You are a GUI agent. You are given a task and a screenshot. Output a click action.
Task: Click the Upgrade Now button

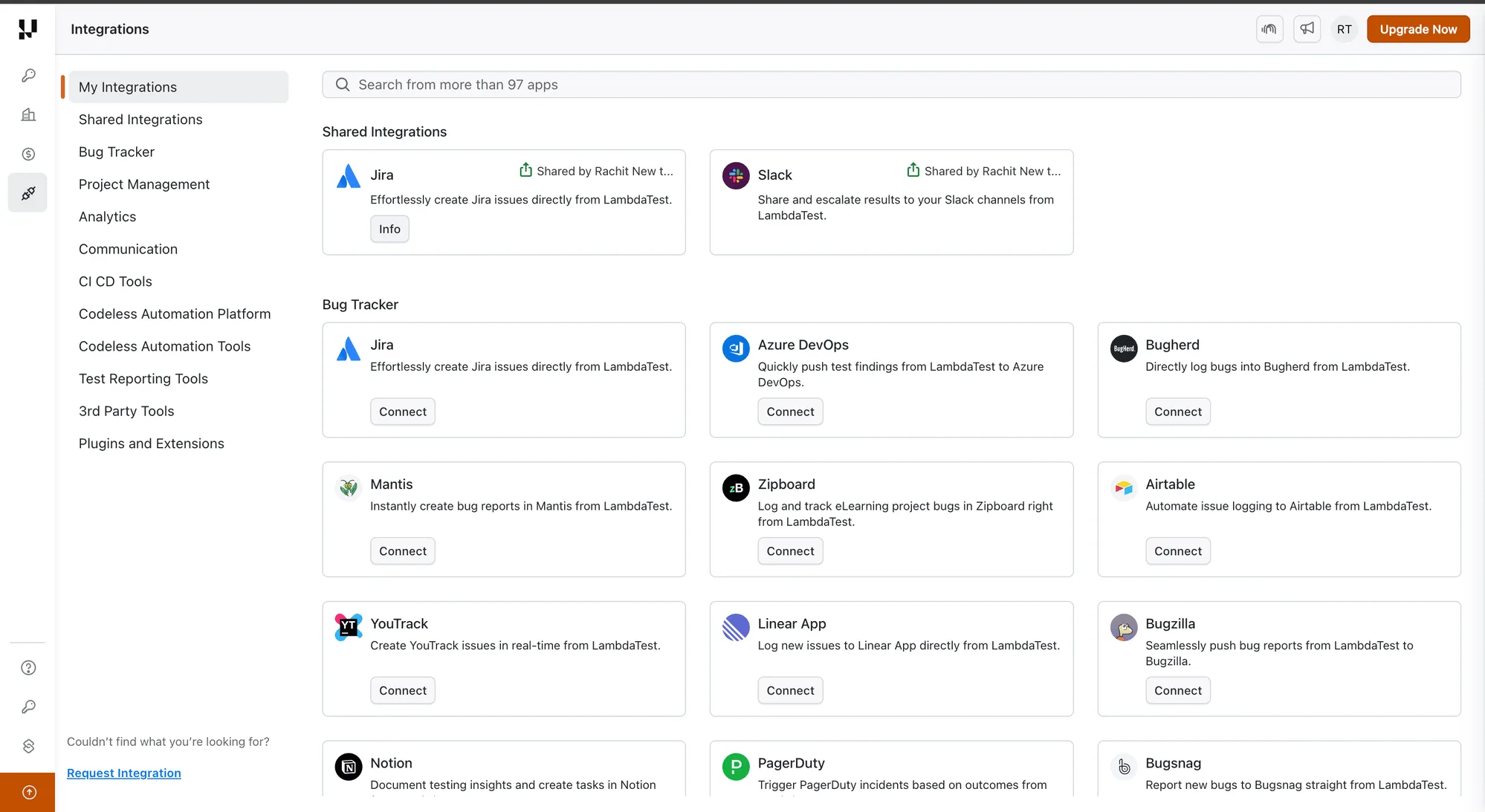[1418, 29]
